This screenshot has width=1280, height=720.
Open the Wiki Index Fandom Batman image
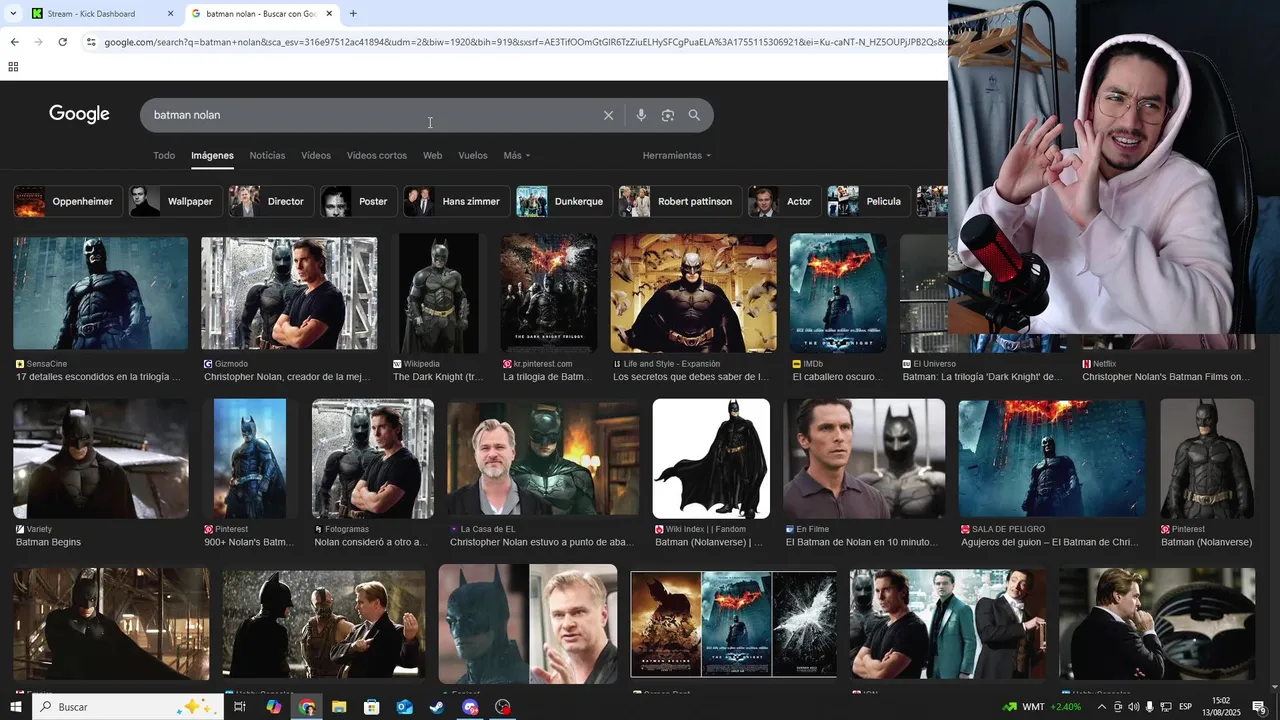(x=711, y=459)
